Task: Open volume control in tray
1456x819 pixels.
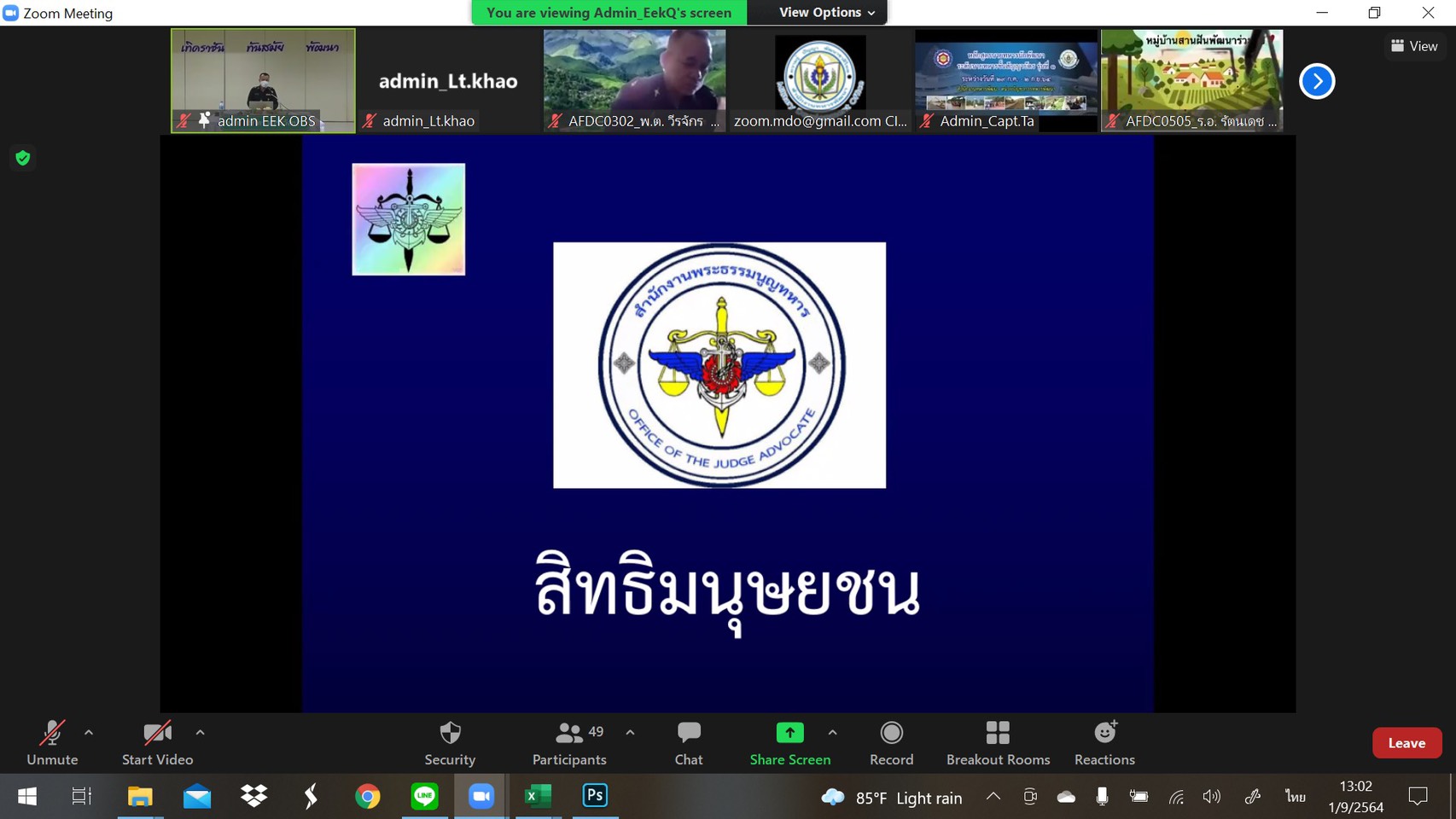Action: (x=1212, y=797)
